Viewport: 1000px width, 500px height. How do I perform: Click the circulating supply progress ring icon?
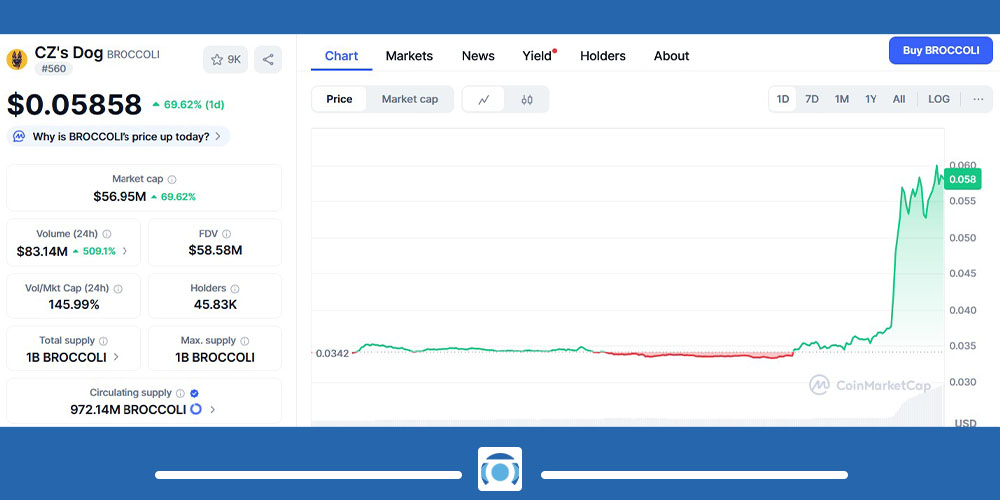click(196, 409)
